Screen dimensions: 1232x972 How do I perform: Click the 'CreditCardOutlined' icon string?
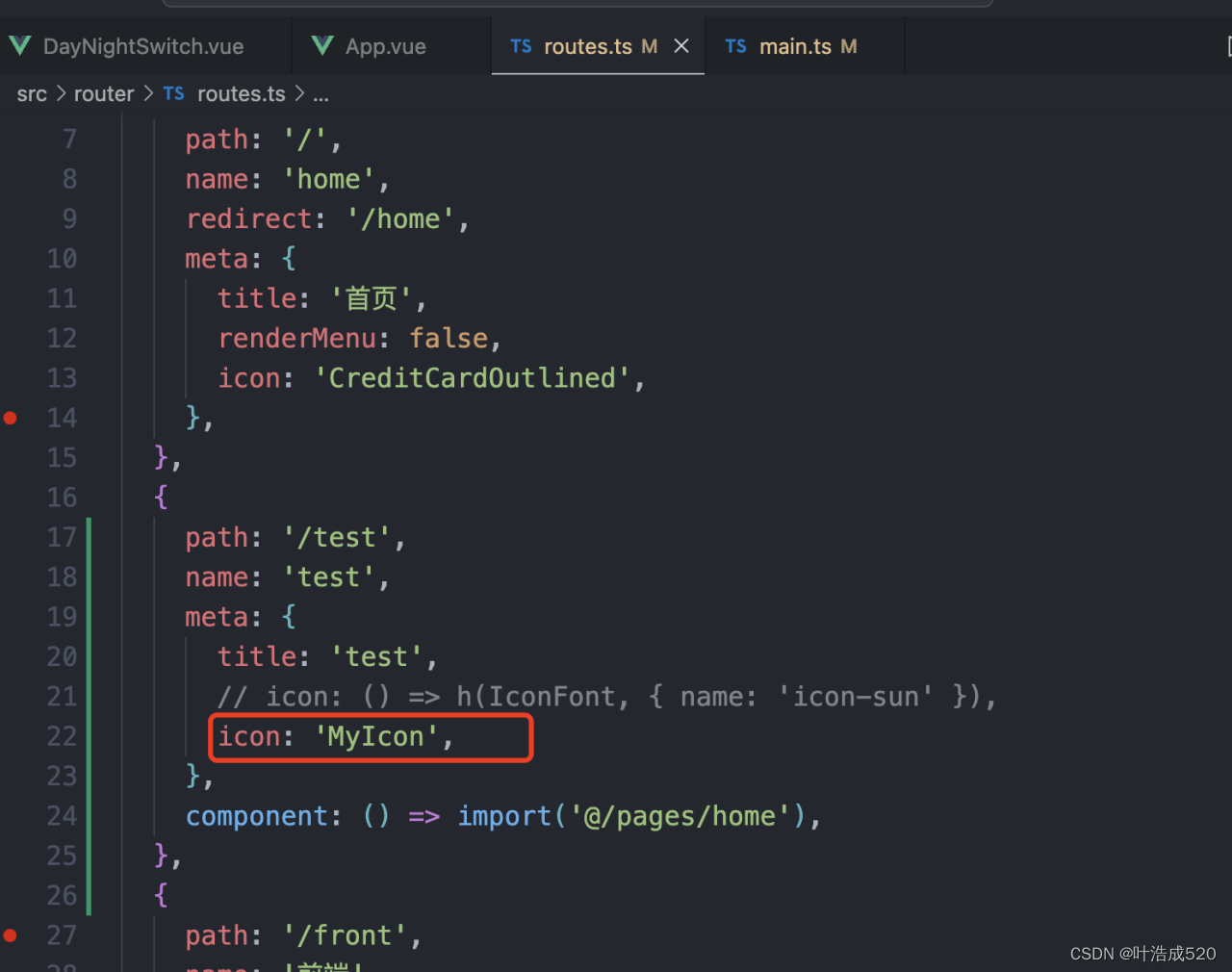click(472, 378)
